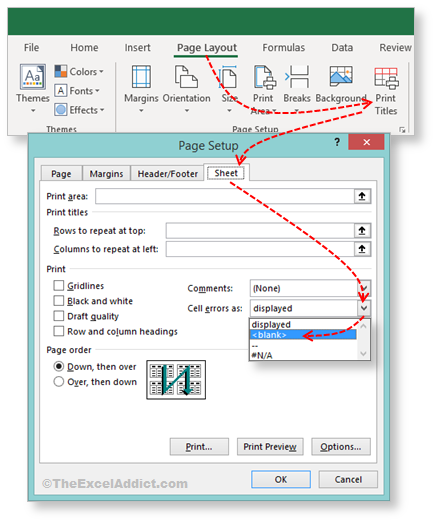Viewport: 435px width, 522px height.
Task: Click the Options... button
Action: [x=341, y=446]
